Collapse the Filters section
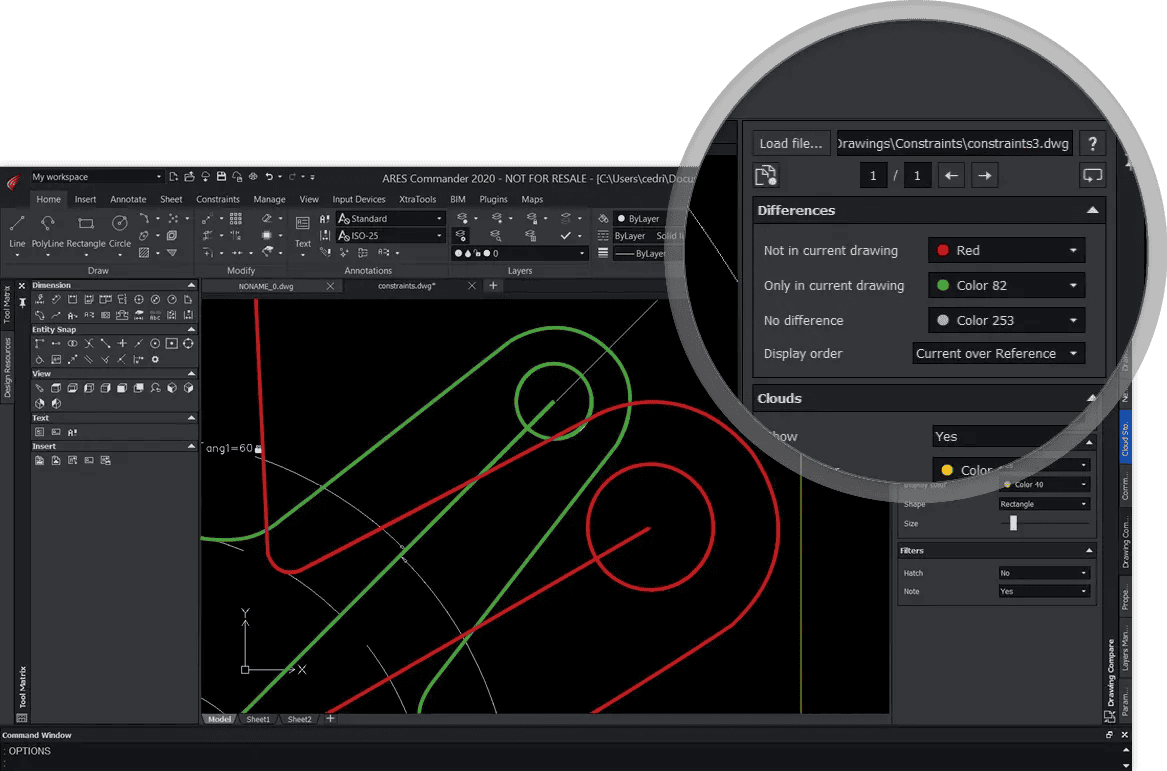Screen dimensions: 1167x771 tap(1089, 551)
